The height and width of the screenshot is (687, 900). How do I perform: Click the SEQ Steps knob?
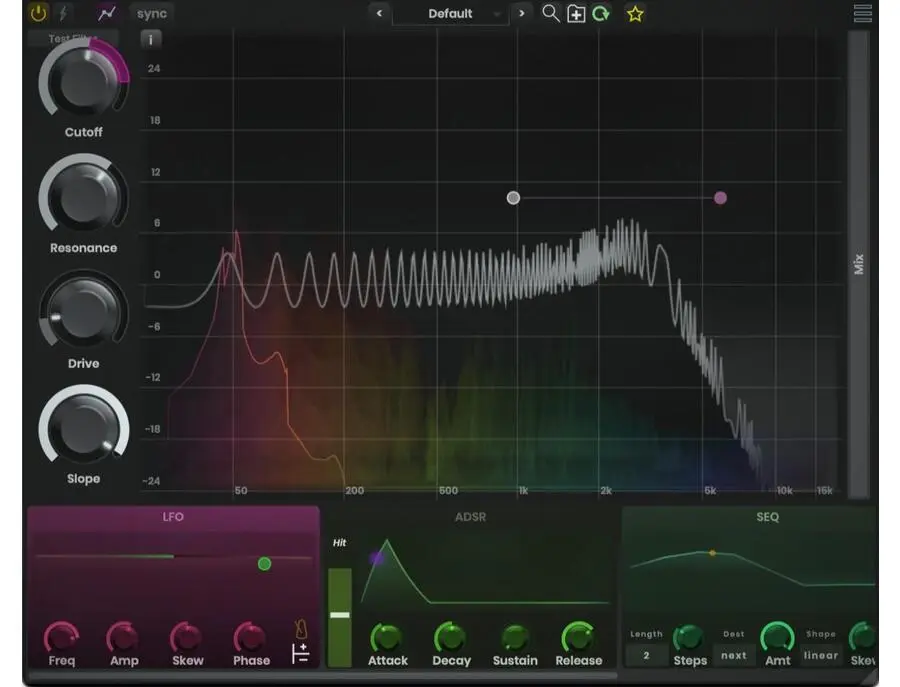click(x=689, y=637)
